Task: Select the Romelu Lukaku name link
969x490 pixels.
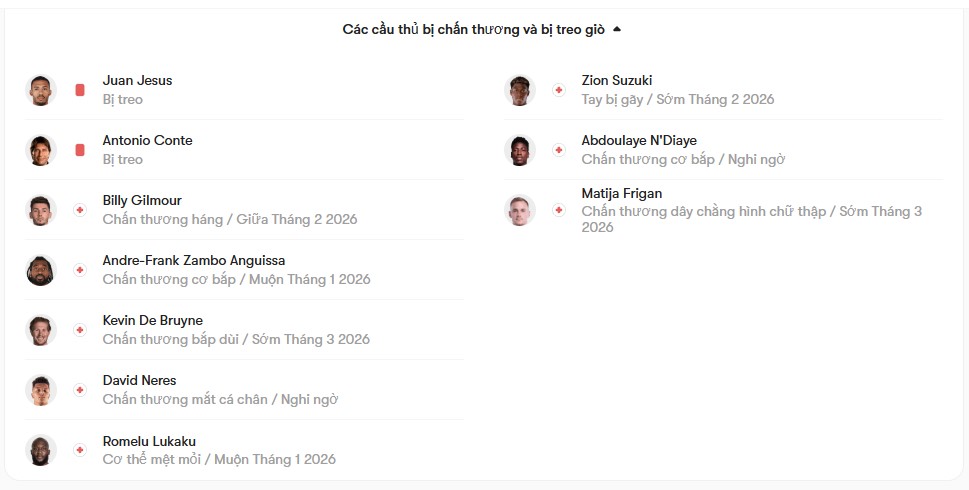Action: [x=149, y=441]
